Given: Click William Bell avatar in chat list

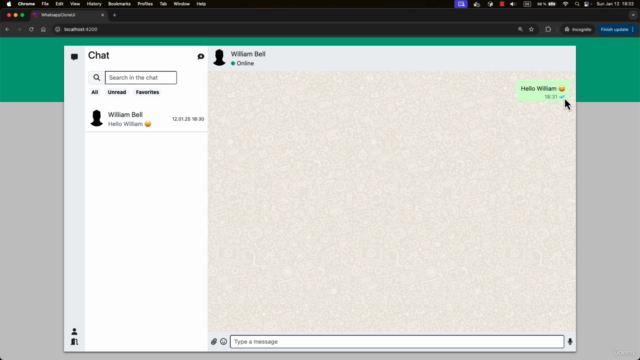Looking at the screenshot, I should (x=97, y=118).
